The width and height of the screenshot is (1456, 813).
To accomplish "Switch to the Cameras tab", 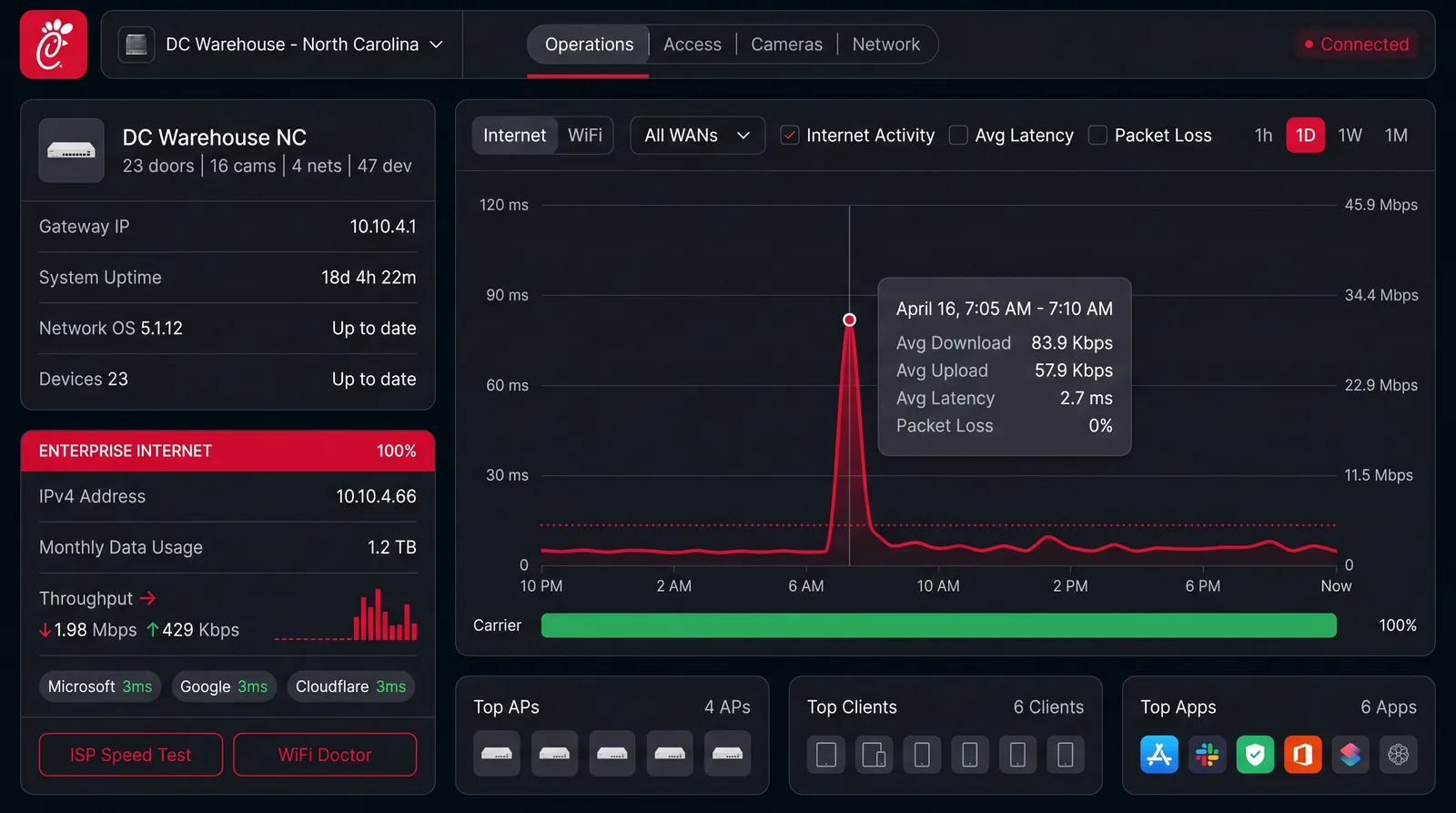I will (x=786, y=45).
